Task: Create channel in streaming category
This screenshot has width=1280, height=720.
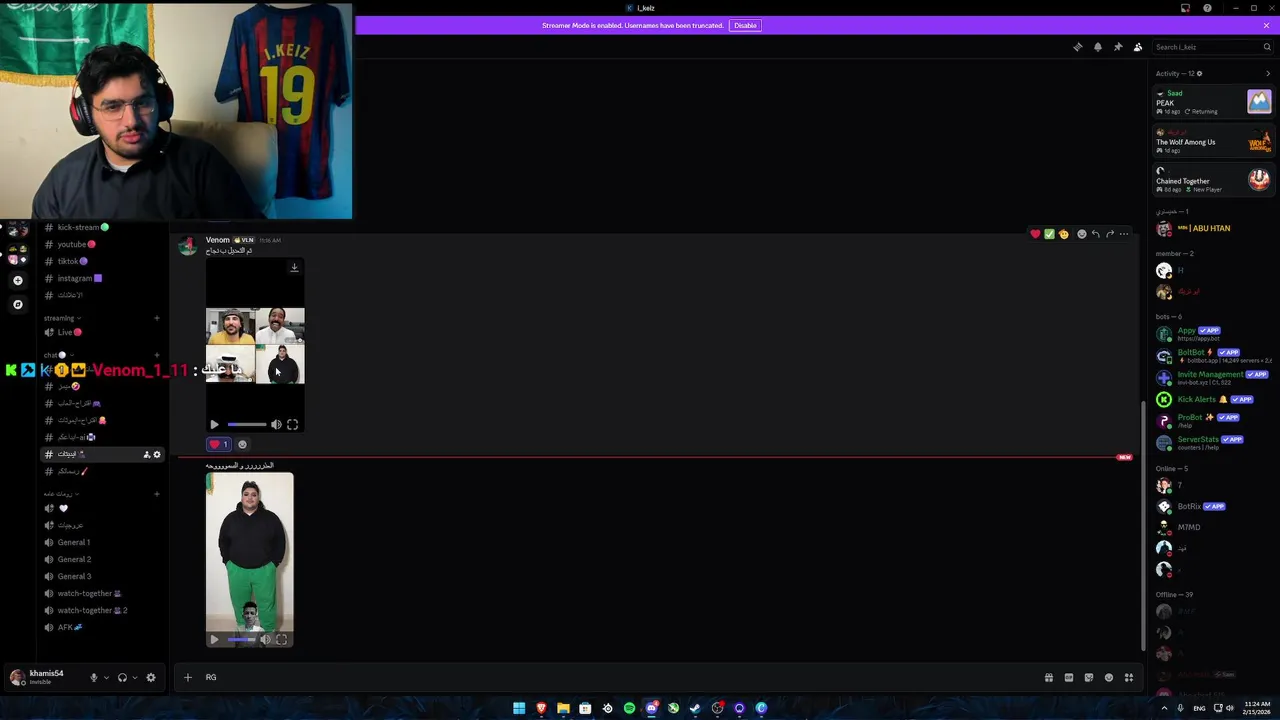Action: point(157,318)
